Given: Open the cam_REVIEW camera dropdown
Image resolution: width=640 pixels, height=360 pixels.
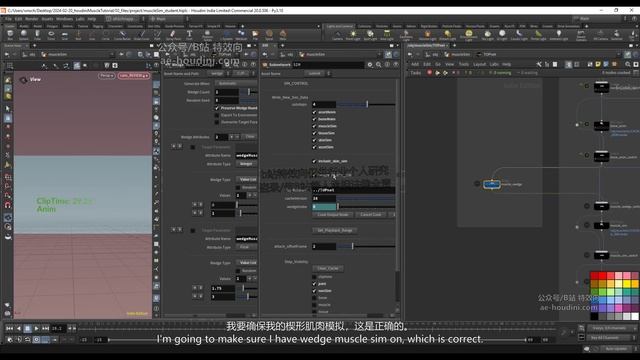Looking at the screenshot, I should [x=134, y=76].
